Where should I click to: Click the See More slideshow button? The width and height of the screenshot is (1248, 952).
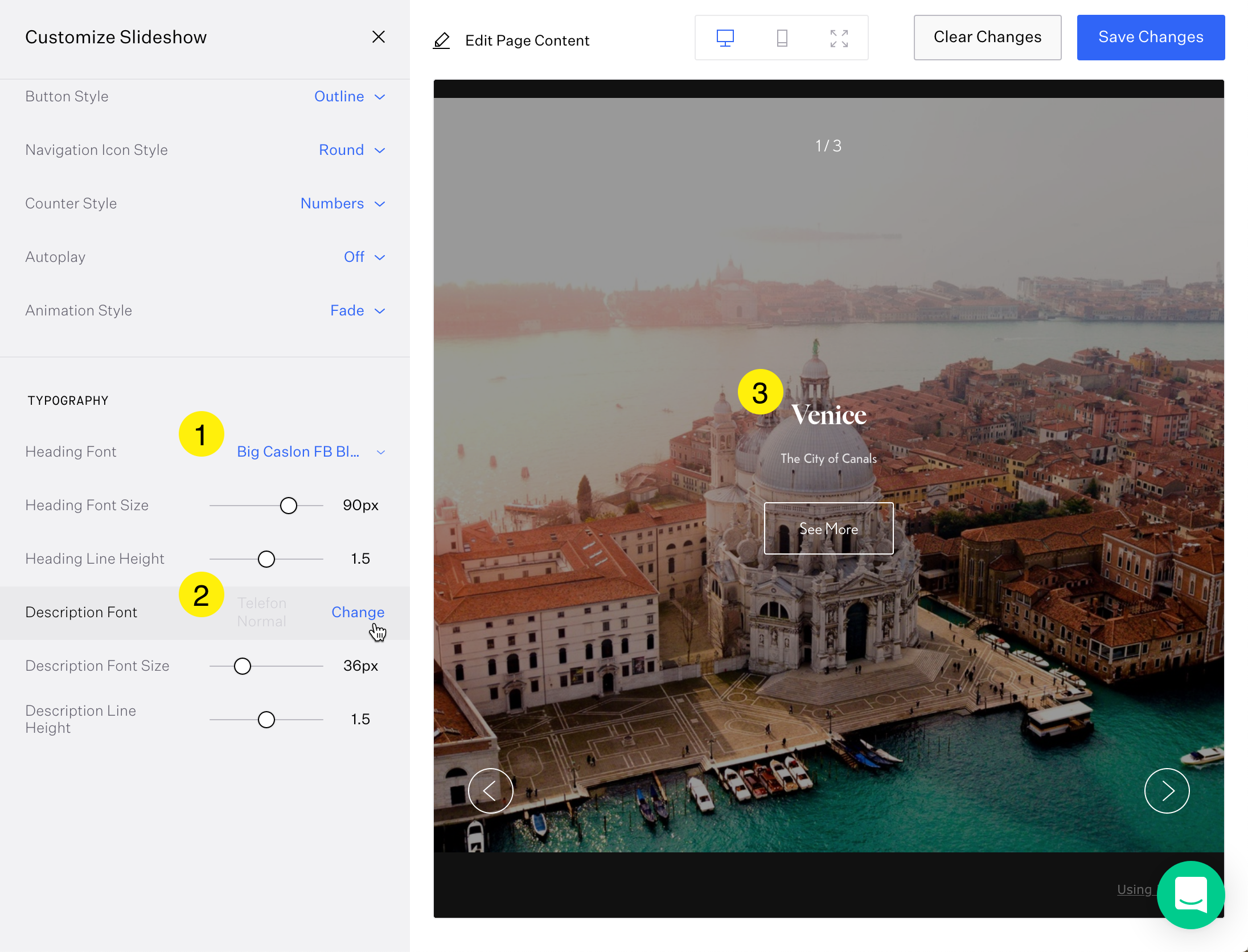(828, 528)
